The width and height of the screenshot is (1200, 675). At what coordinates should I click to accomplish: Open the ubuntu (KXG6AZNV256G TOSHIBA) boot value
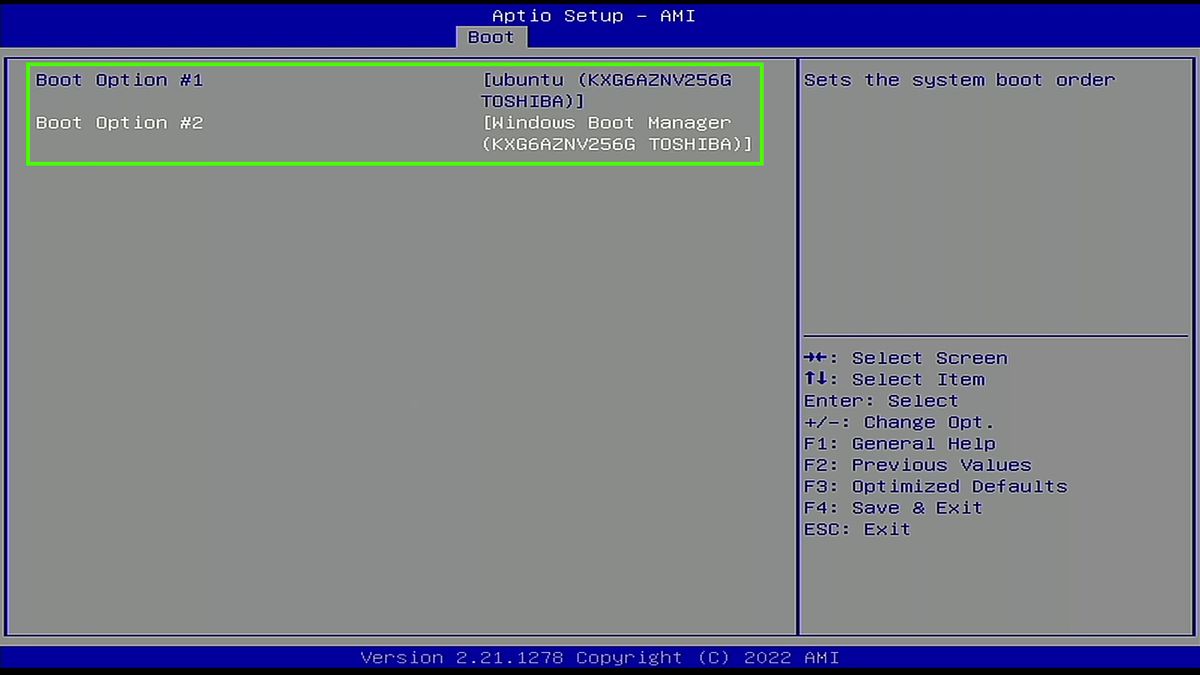point(606,91)
